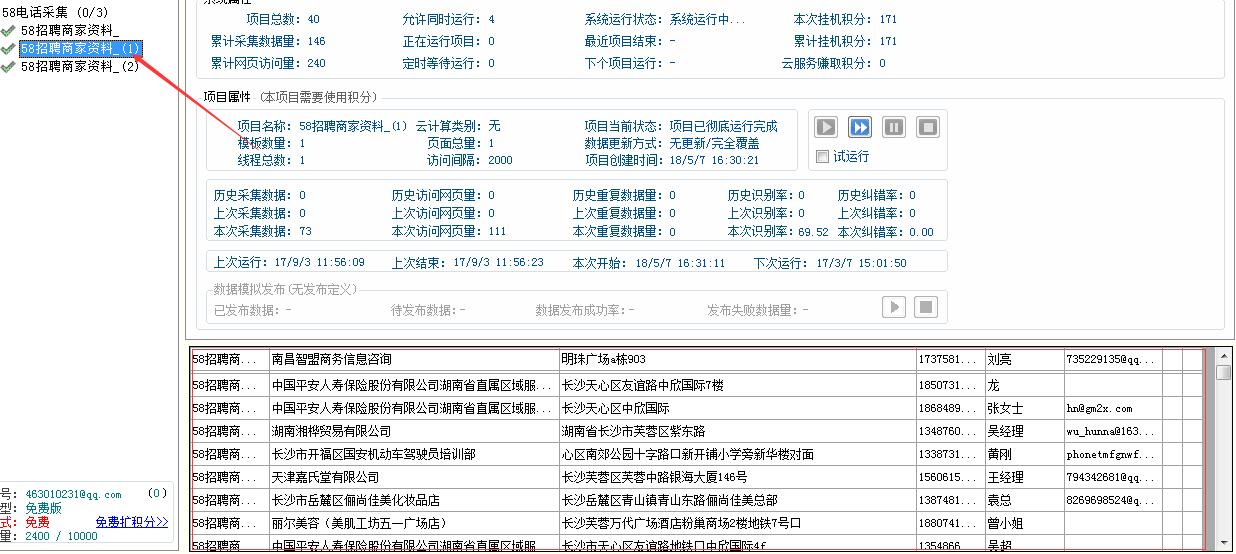Select the address cell 湖南省长沙市芙蓉区紫东路
This screenshot has width=1236, height=554.
coord(737,431)
